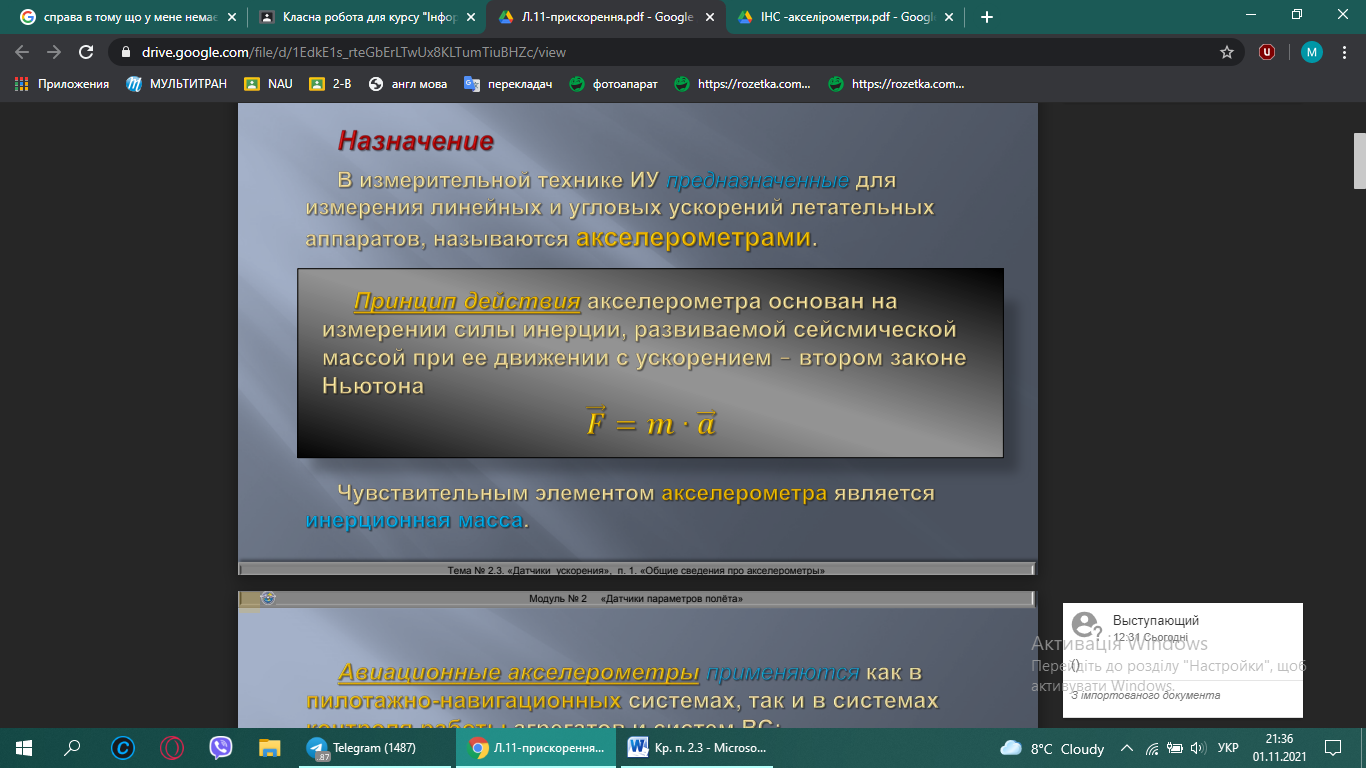Open Windows Start menu
Image resolution: width=1366 pixels, height=768 pixels.
pyautogui.click(x=23, y=747)
